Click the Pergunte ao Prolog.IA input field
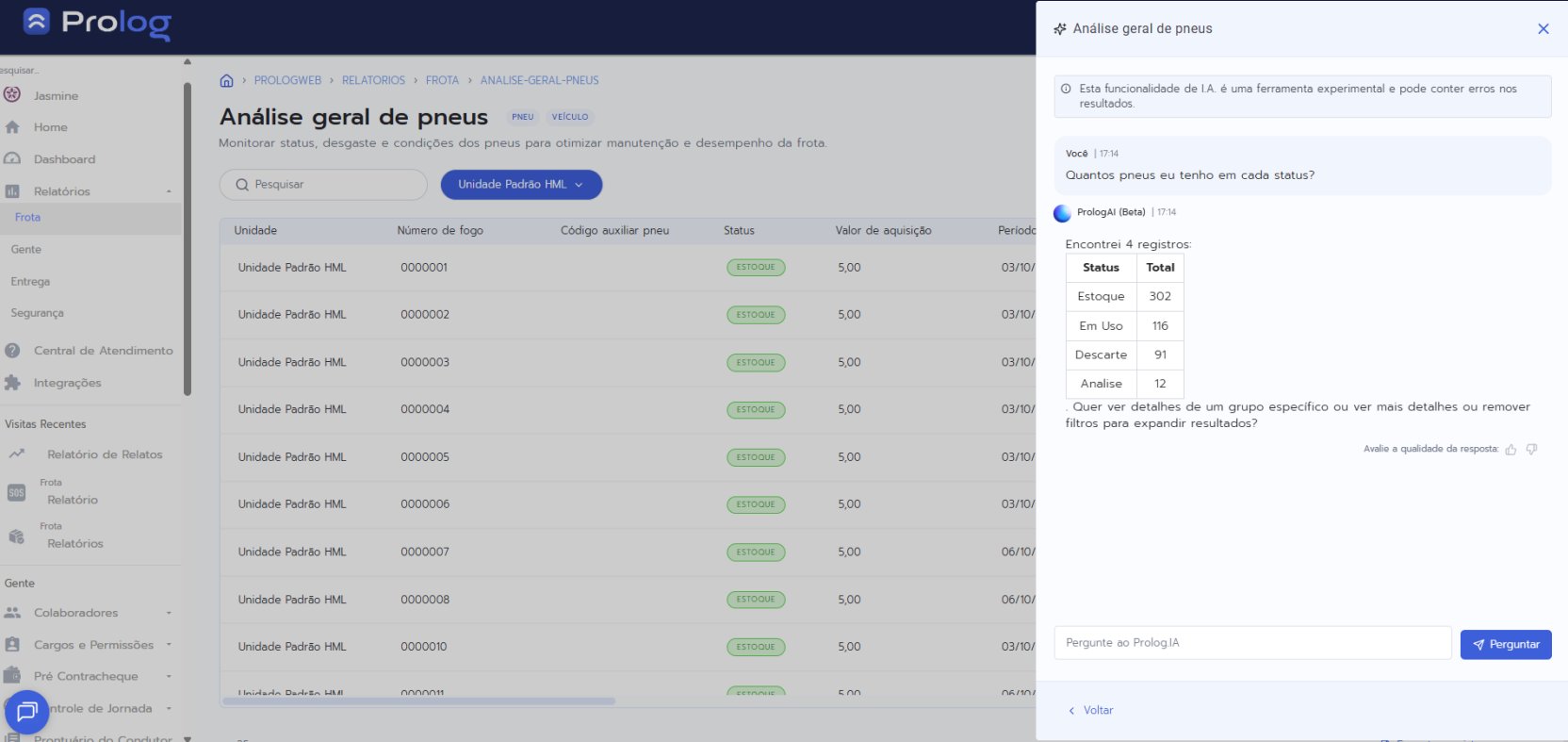1568x742 pixels. pyautogui.click(x=1251, y=643)
